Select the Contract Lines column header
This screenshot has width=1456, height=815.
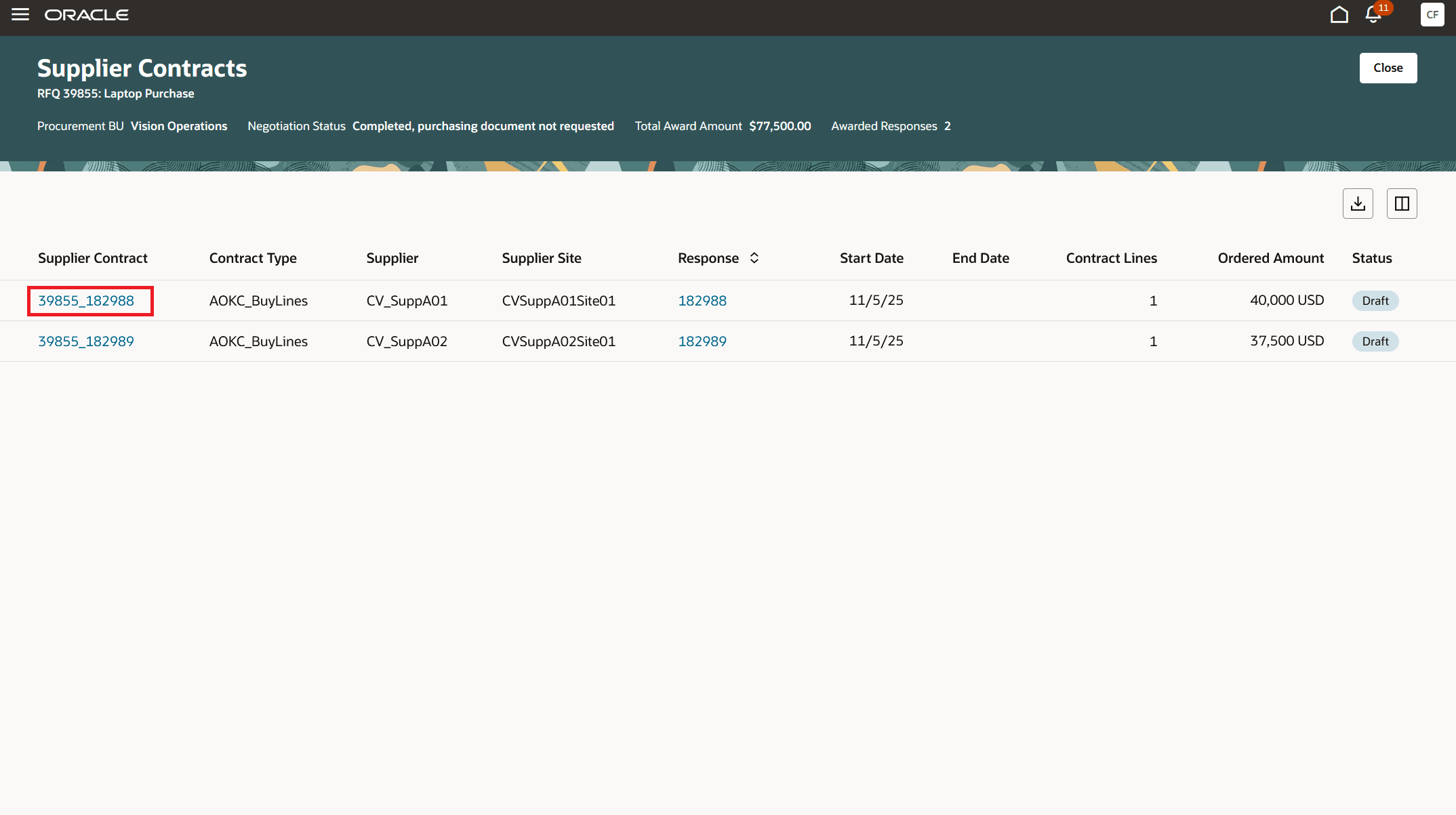tap(1111, 258)
